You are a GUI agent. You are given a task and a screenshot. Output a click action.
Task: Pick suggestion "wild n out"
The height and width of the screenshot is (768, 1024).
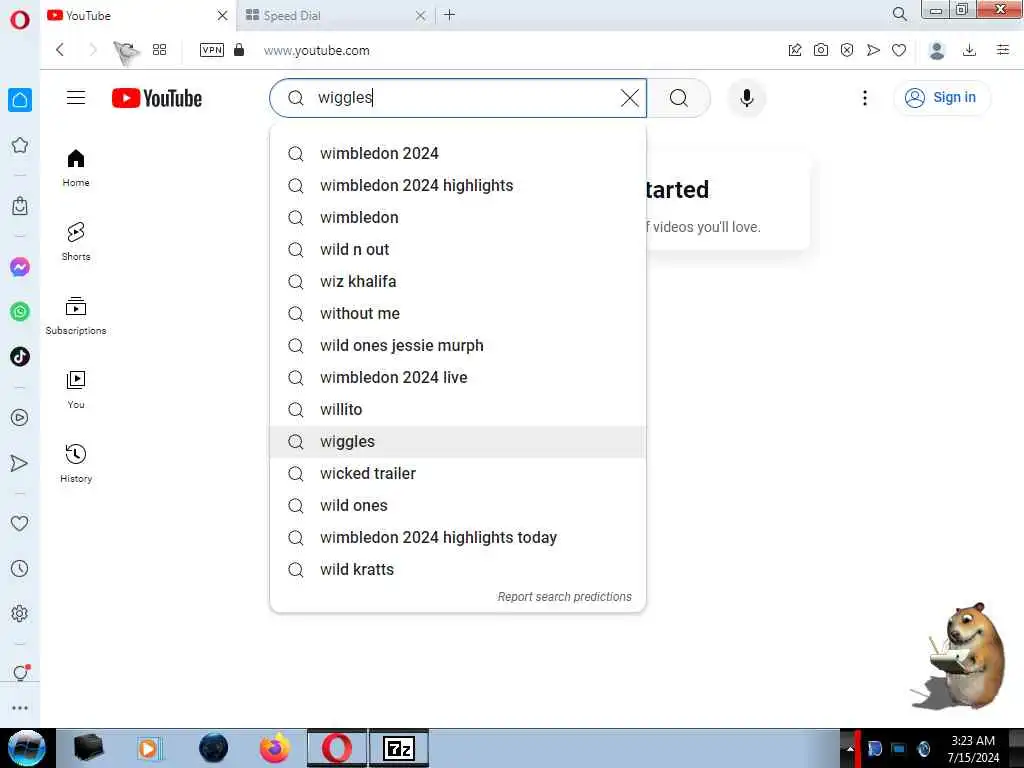pyautogui.click(x=457, y=249)
